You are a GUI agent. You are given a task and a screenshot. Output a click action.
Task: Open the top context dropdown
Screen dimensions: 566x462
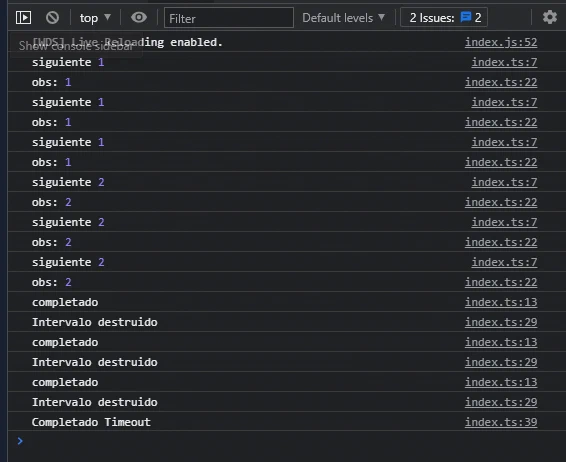[95, 18]
